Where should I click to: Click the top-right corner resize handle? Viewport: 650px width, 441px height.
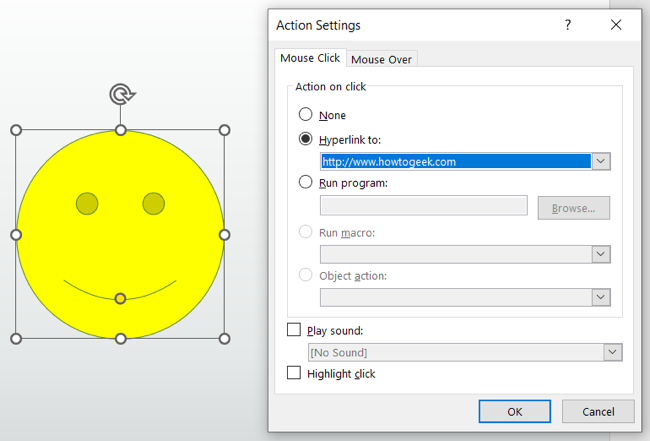(224, 130)
